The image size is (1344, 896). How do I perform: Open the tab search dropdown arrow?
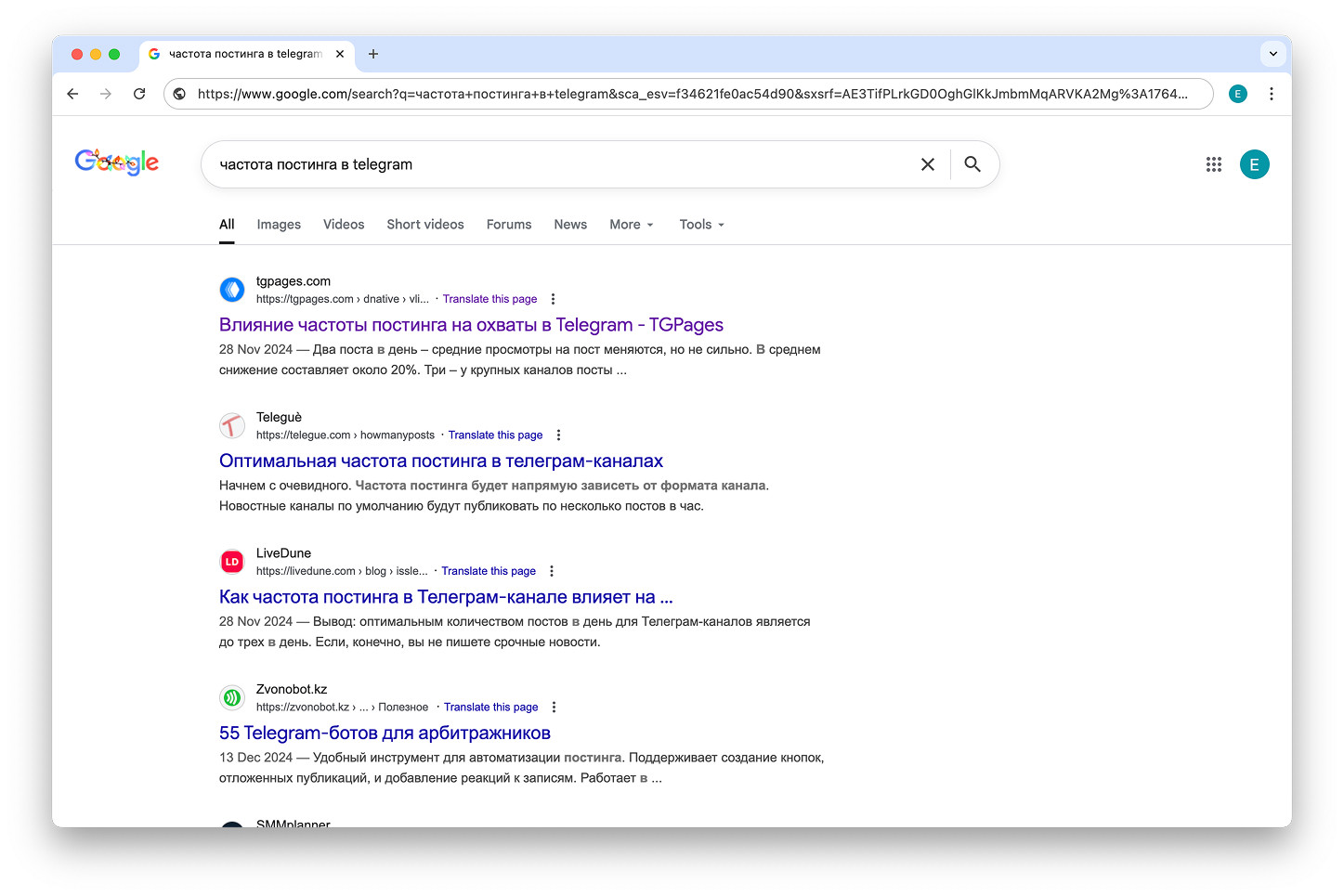pyautogui.click(x=1272, y=54)
